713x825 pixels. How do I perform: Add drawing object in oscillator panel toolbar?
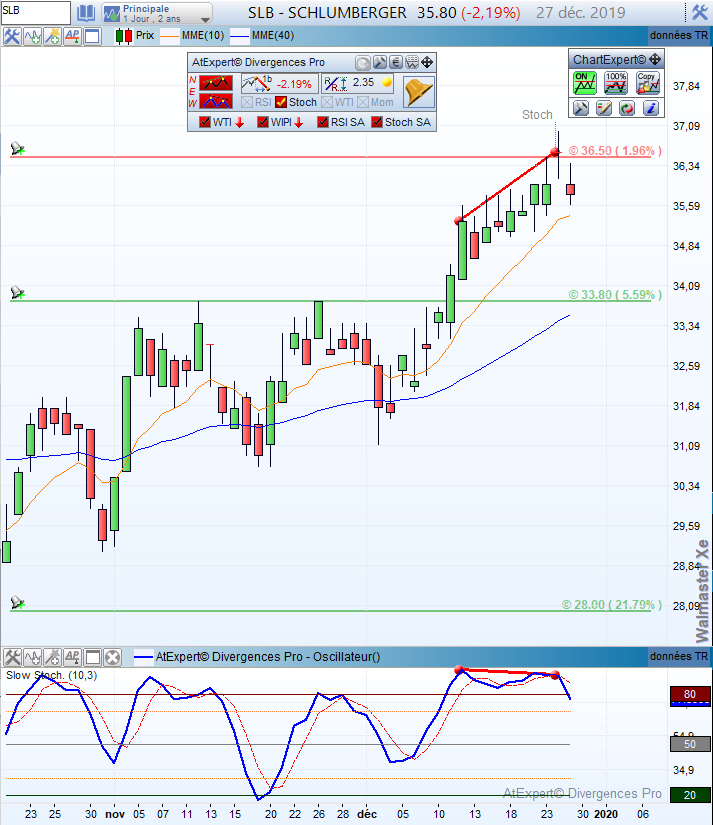(x=52, y=657)
